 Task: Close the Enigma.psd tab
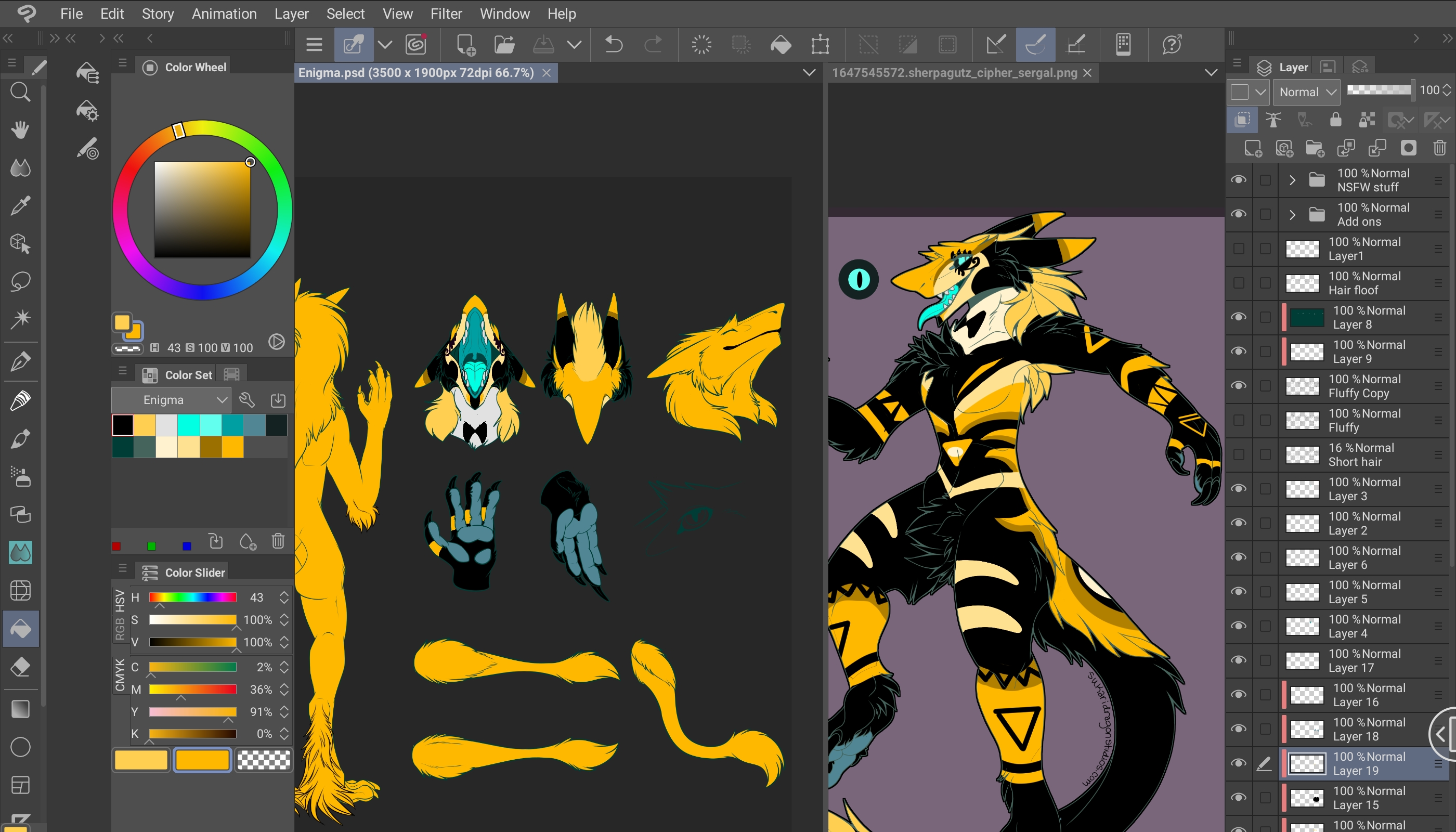point(547,73)
